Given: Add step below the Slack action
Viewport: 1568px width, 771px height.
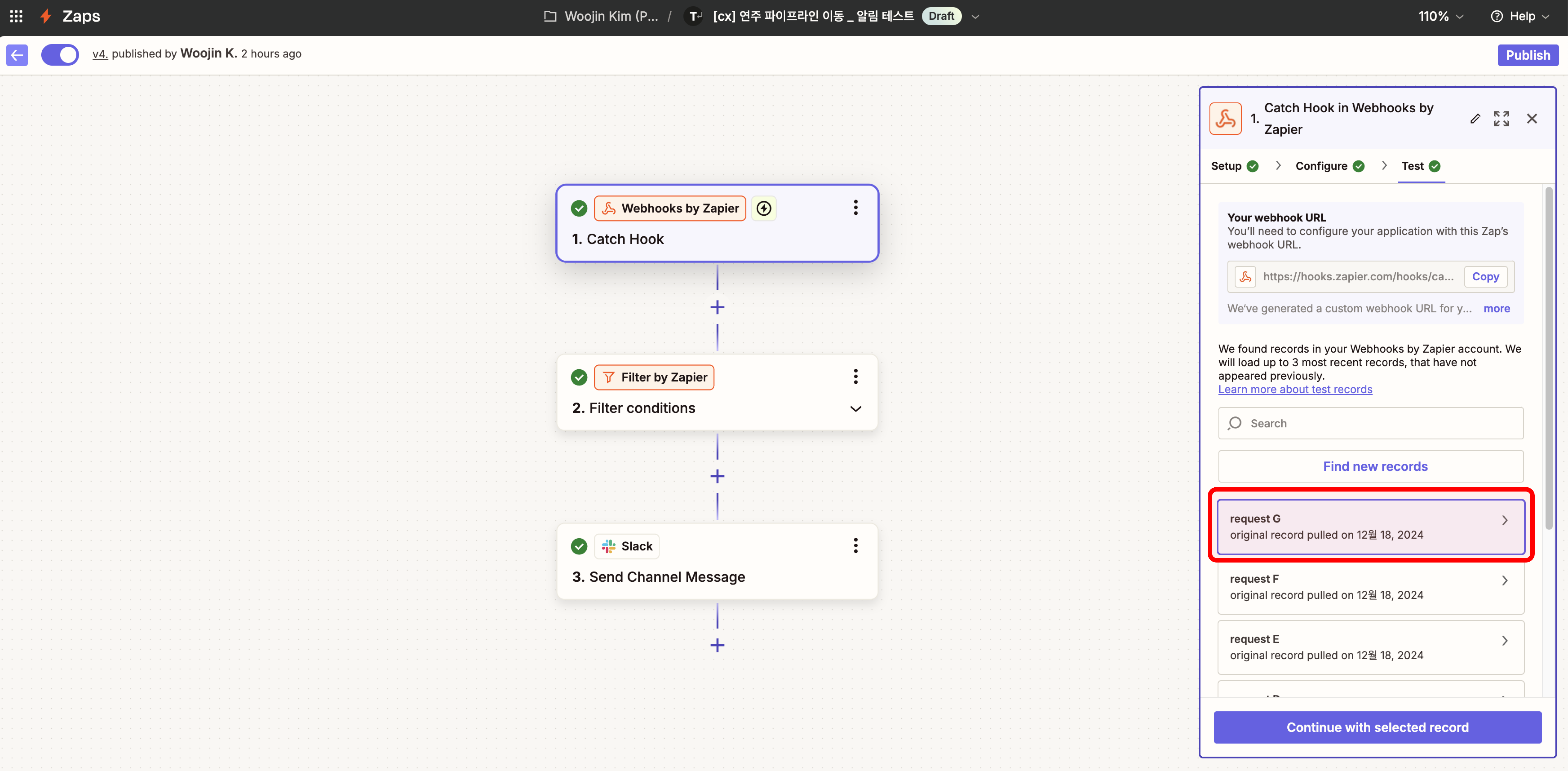Looking at the screenshot, I should [x=717, y=645].
